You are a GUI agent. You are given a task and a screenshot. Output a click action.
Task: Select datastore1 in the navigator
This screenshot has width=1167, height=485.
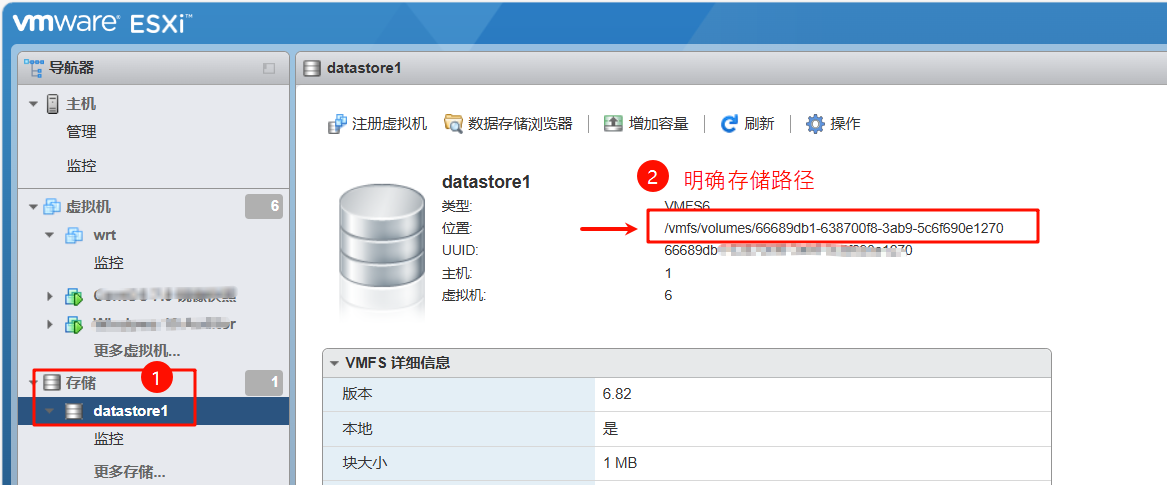point(130,411)
